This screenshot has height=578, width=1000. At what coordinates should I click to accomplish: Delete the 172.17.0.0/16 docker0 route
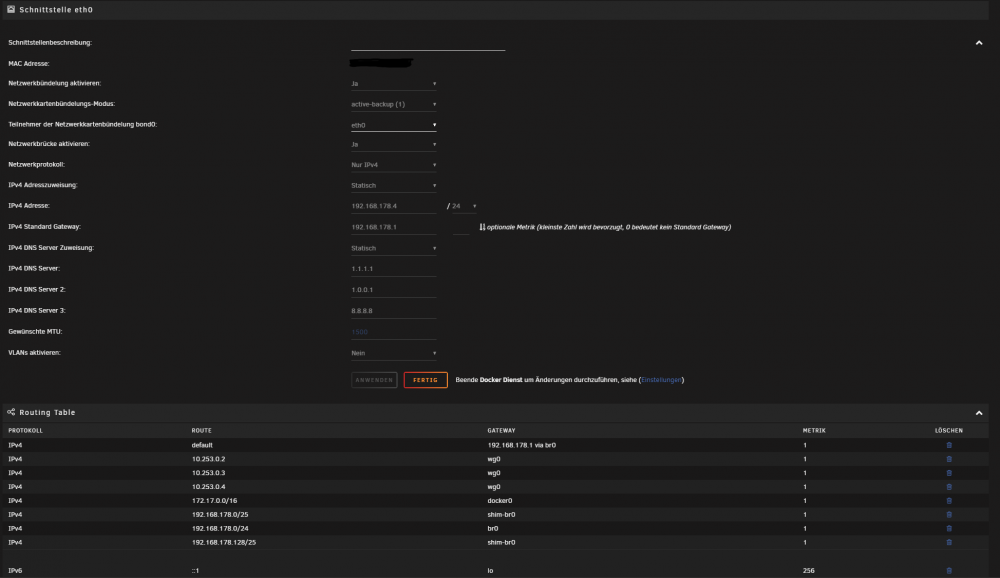[x=948, y=501]
